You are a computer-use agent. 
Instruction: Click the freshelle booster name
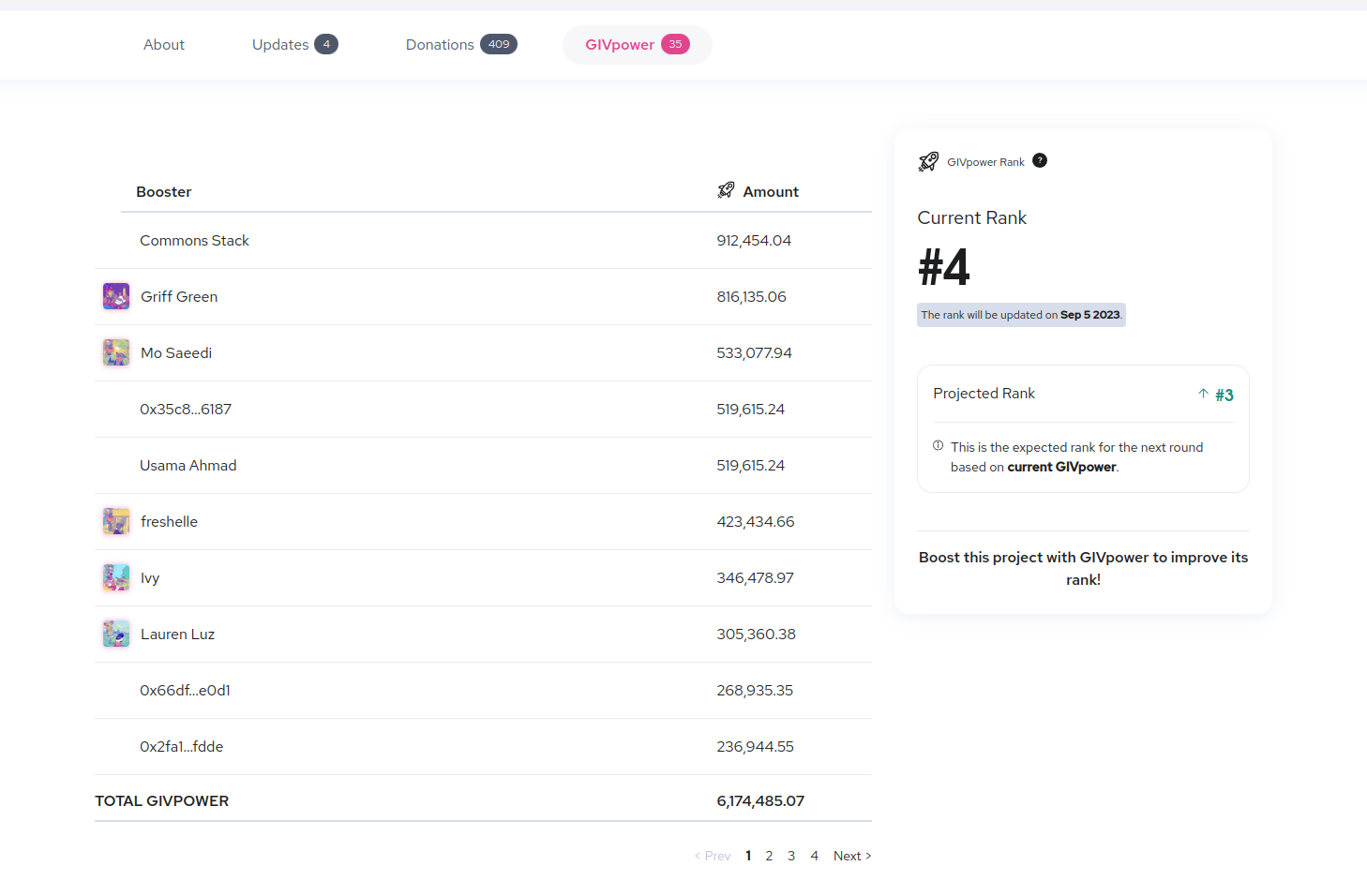coord(169,522)
